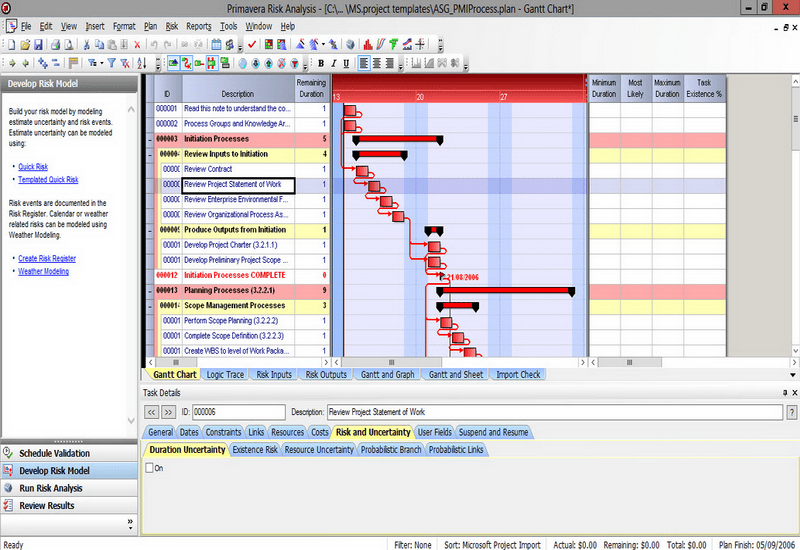
Task: Toggle the red link-lines display button
Action: (186, 63)
